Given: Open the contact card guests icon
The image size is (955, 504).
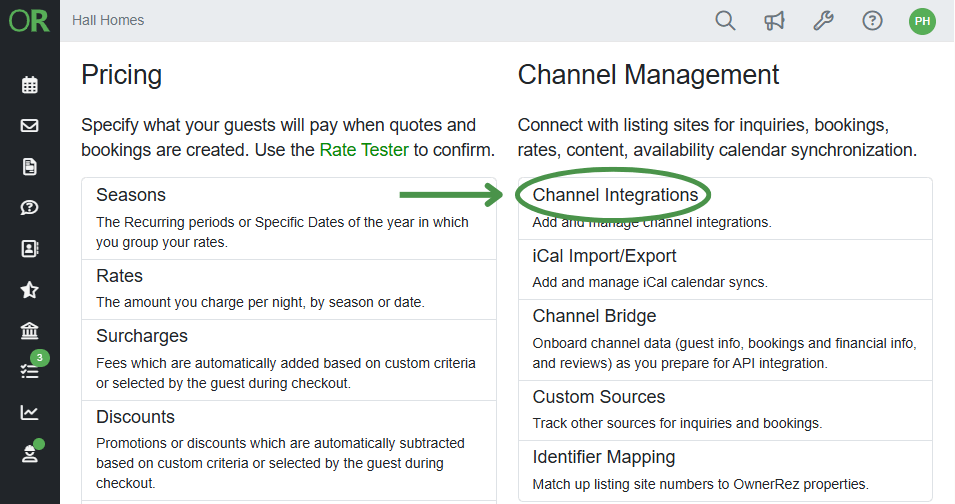Looking at the screenshot, I should point(30,249).
